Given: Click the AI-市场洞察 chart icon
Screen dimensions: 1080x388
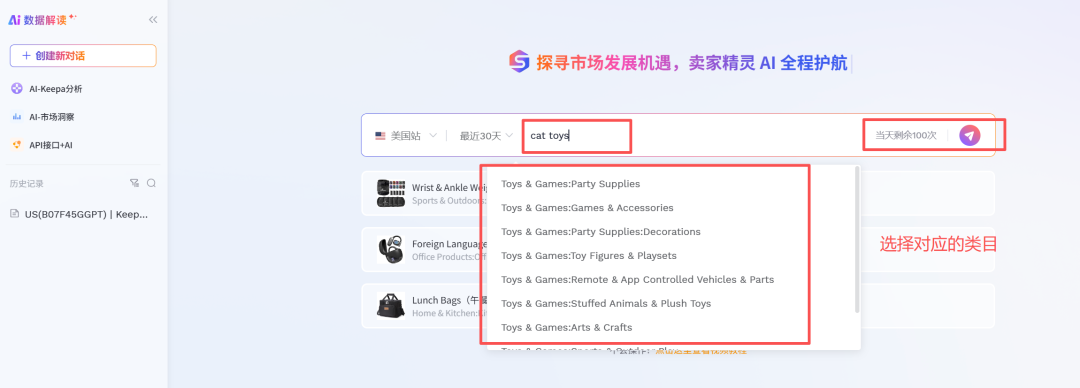Looking at the screenshot, I should 17,117.
